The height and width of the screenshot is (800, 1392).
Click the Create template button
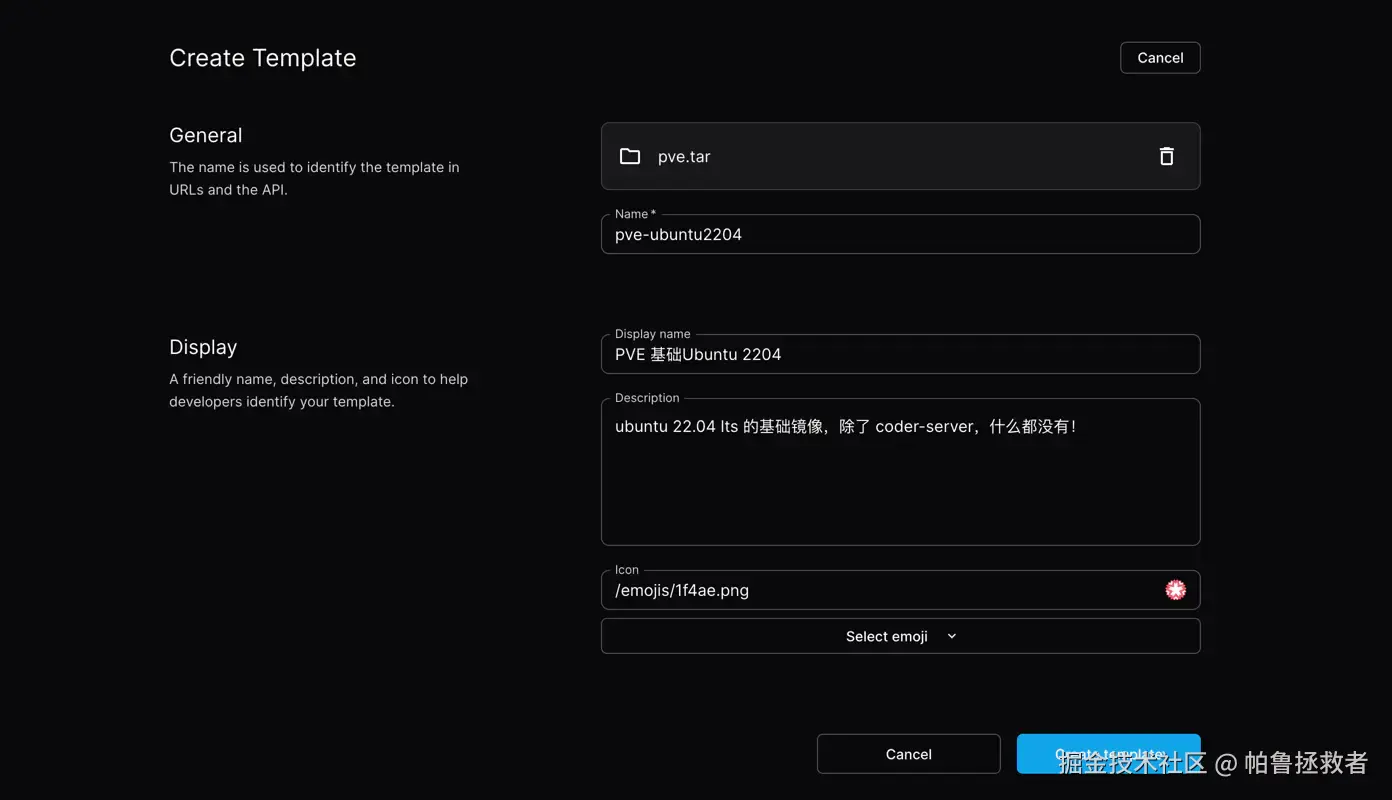[1108, 754]
